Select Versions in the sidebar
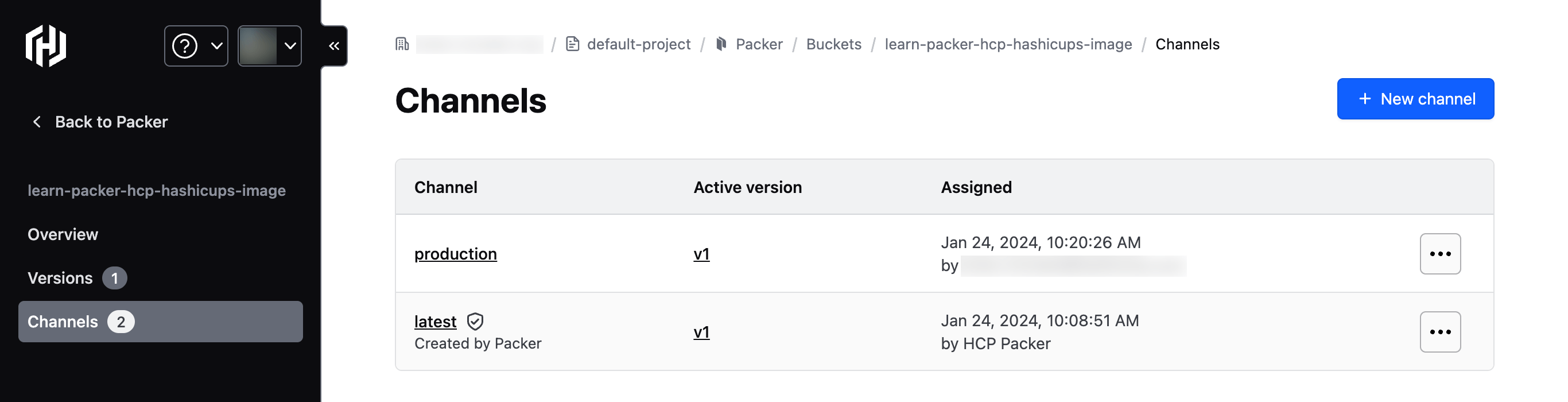1568x402 pixels. click(60, 278)
